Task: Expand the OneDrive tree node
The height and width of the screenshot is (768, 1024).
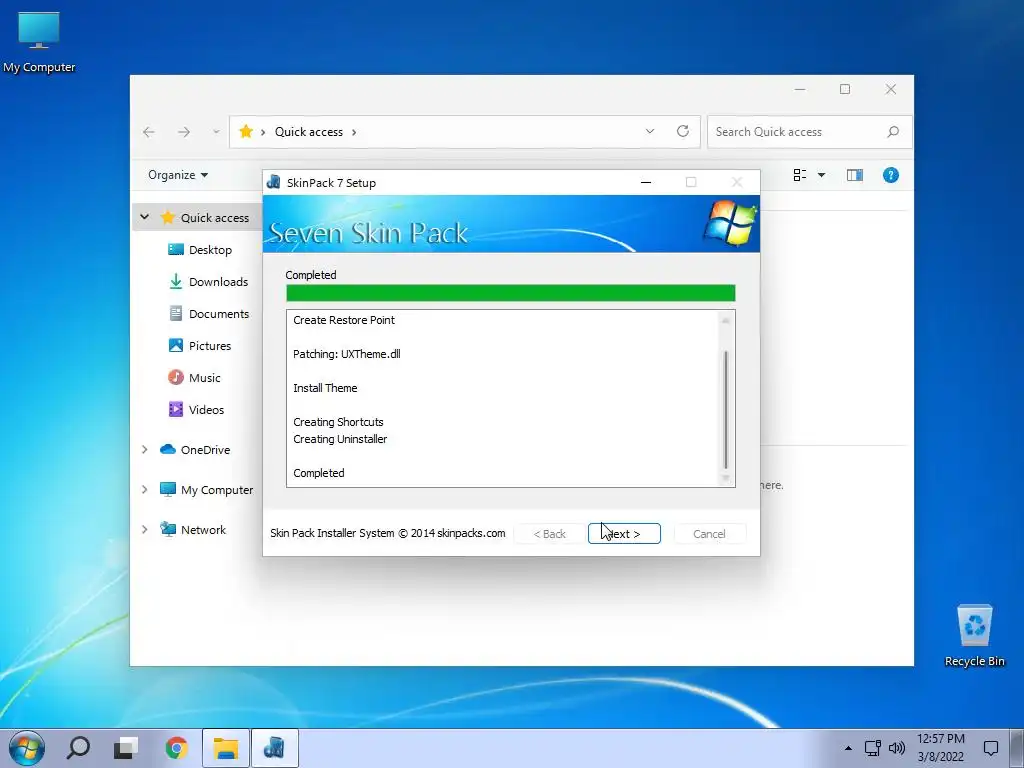Action: 144,449
